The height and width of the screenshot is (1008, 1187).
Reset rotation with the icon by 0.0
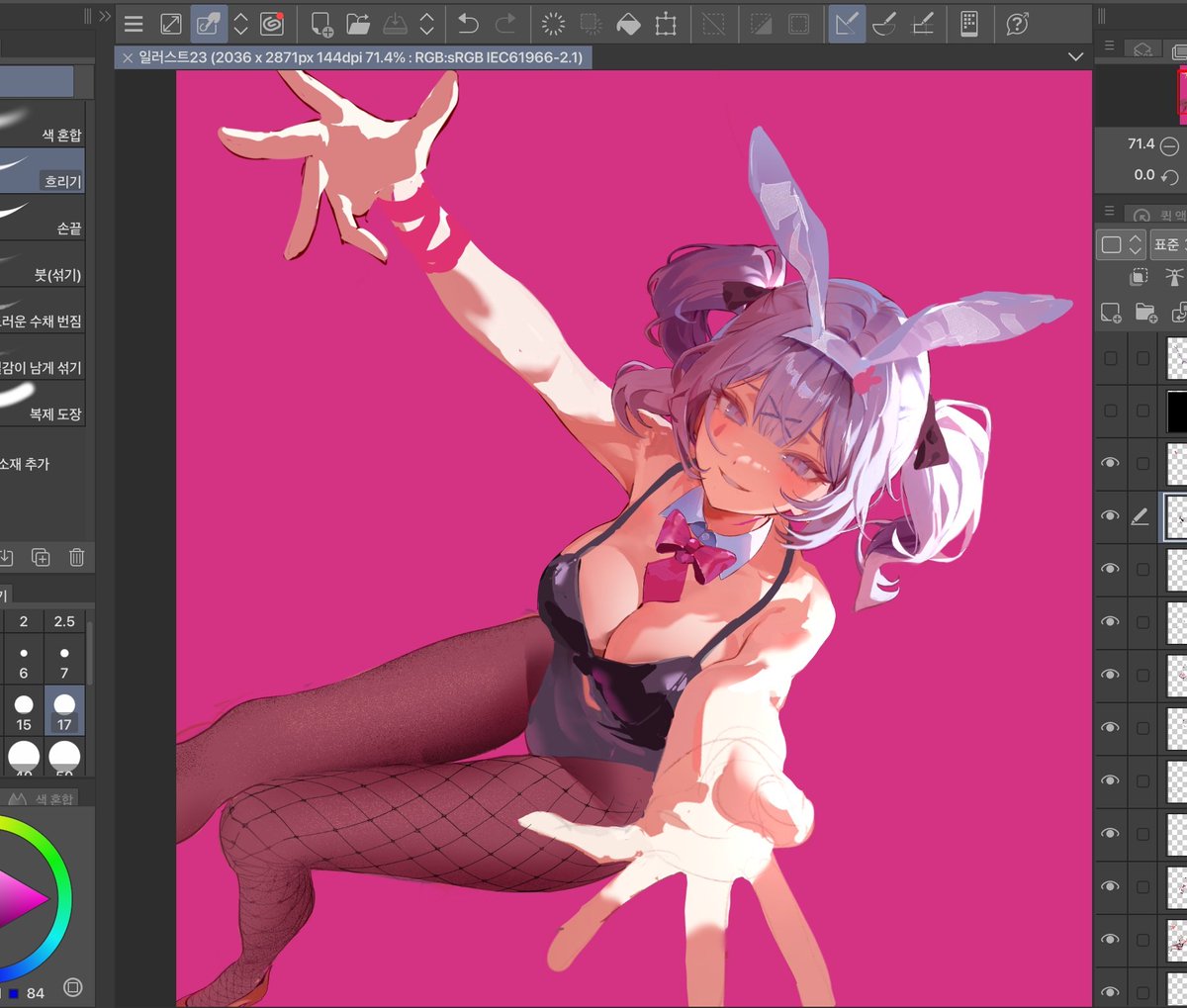pos(1169,176)
